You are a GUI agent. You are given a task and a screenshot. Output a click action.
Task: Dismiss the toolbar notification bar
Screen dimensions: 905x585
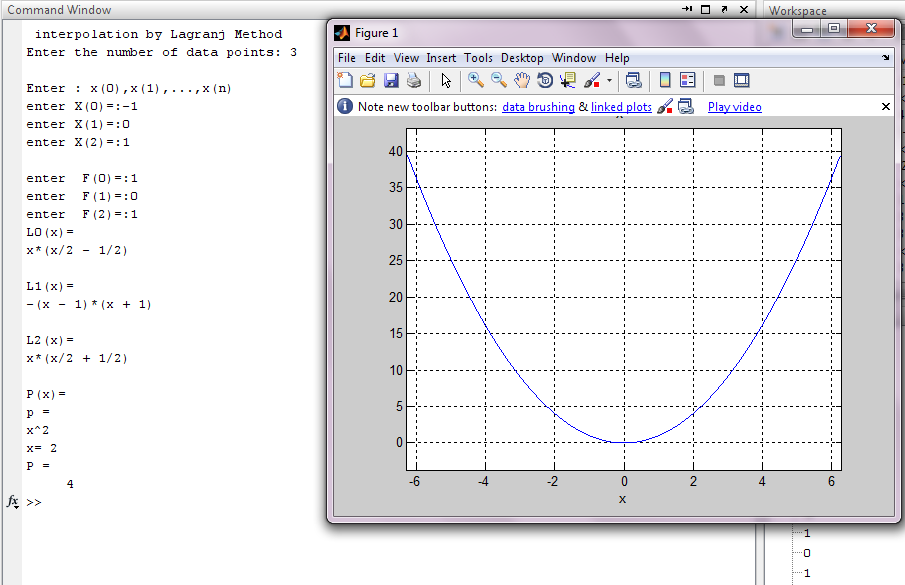pos(885,107)
